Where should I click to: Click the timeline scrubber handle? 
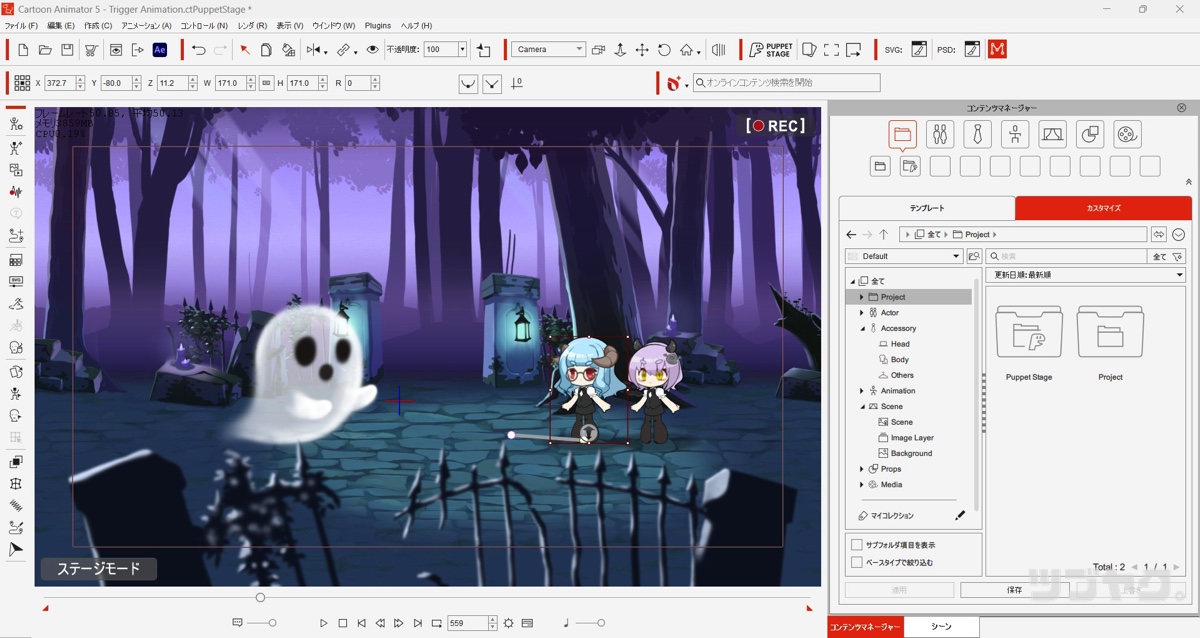click(260, 598)
